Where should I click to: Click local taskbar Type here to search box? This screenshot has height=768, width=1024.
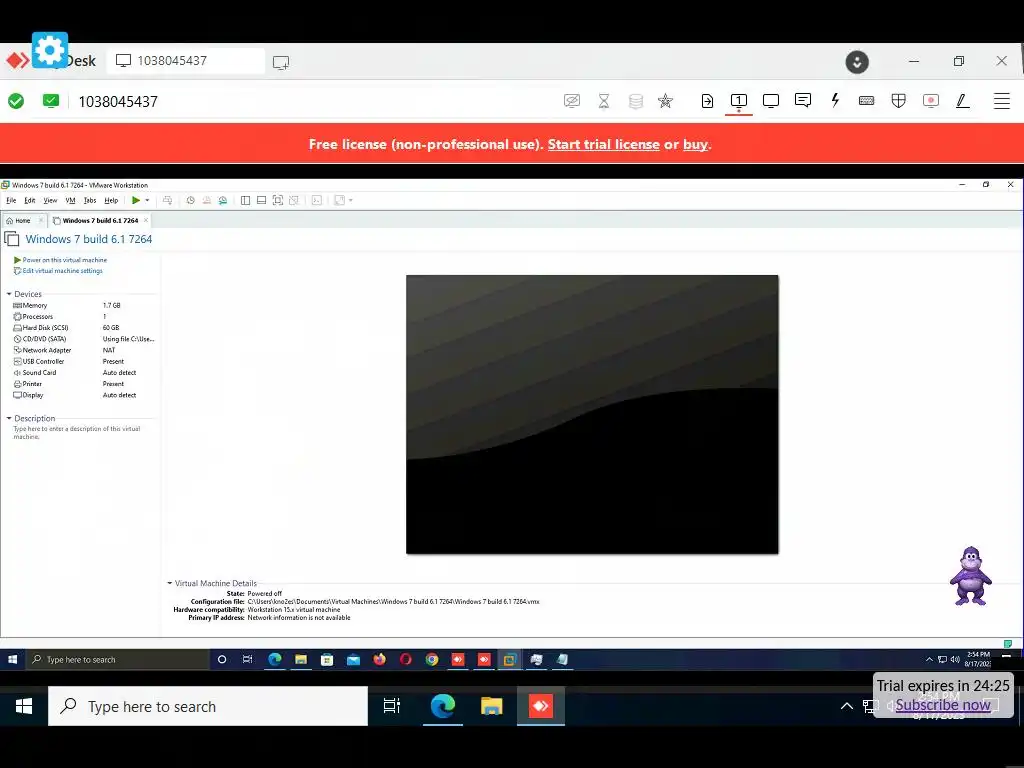pyautogui.click(x=208, y=706)
